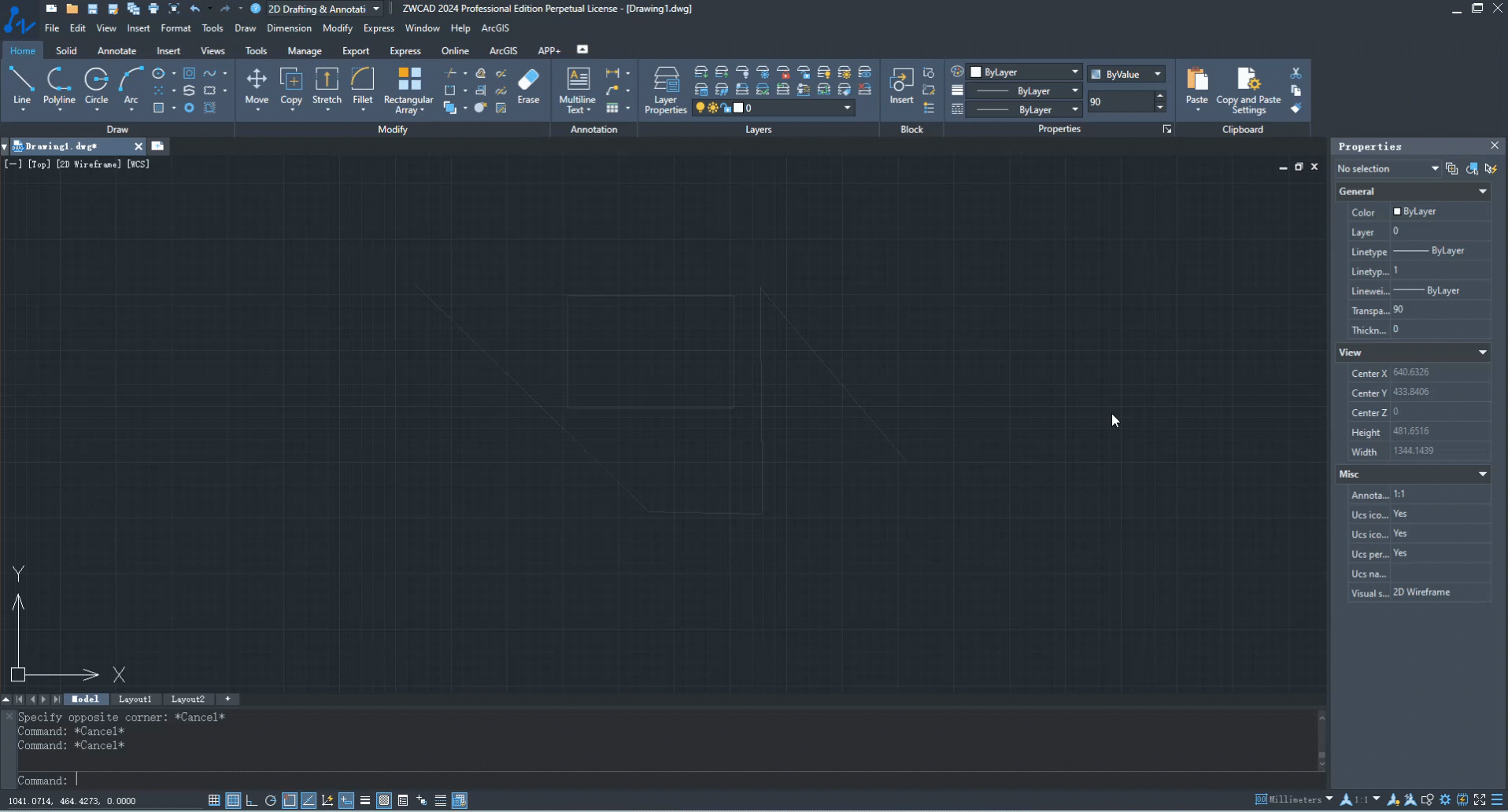The height and width of the screenshot is (812, 1508).
Task: Click the full screen arrows icon in status bar
Action: tap(1480, 799)
